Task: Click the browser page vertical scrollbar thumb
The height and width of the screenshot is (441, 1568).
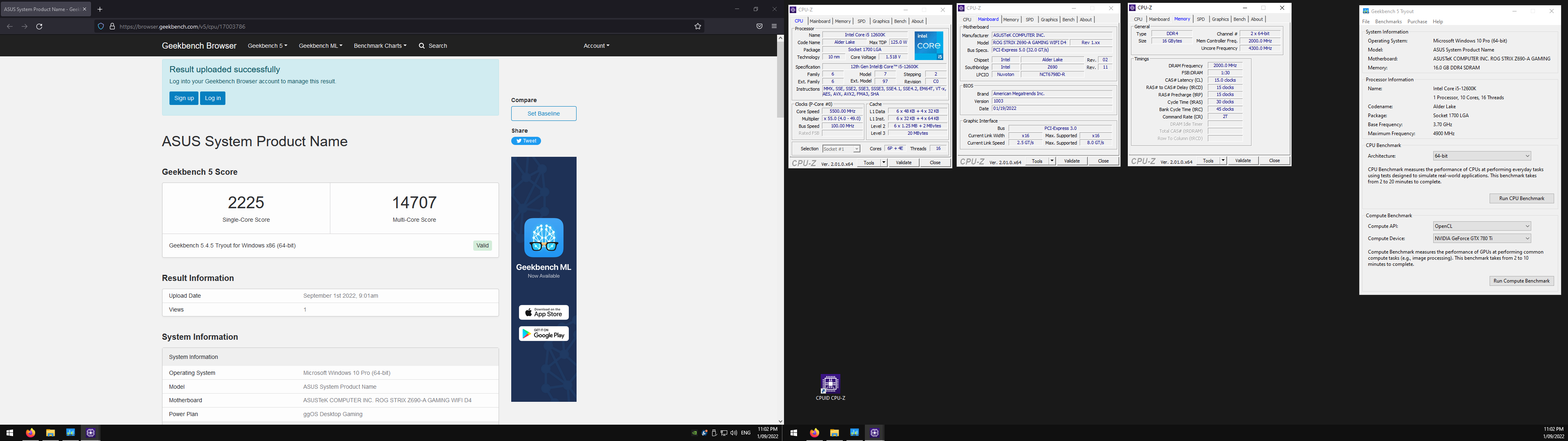Action: coord(780,79)
